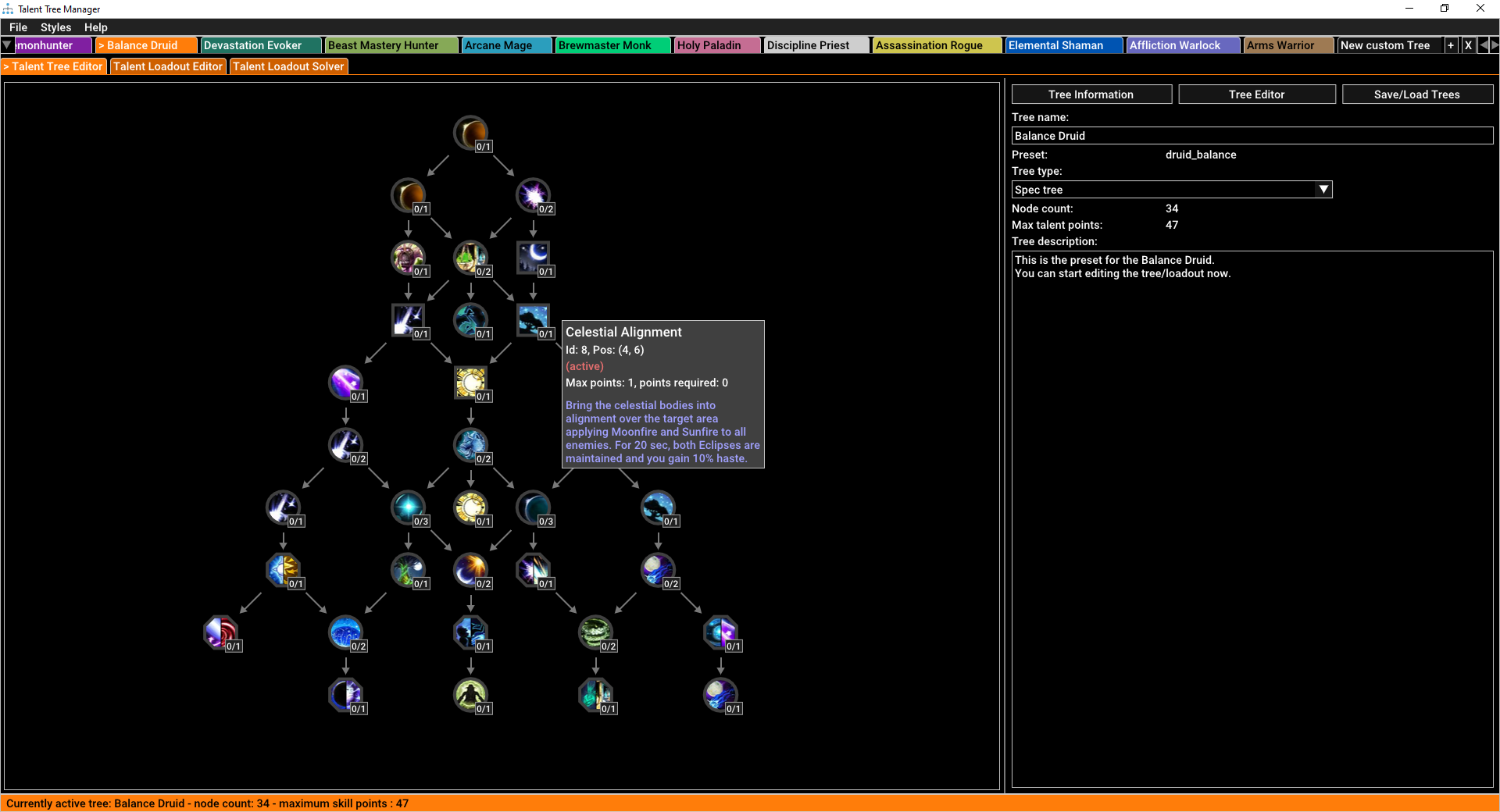Open the Talent Loadout Editor tab
The height and width of the screenshot is (812, 1500).
click(168, 66)
